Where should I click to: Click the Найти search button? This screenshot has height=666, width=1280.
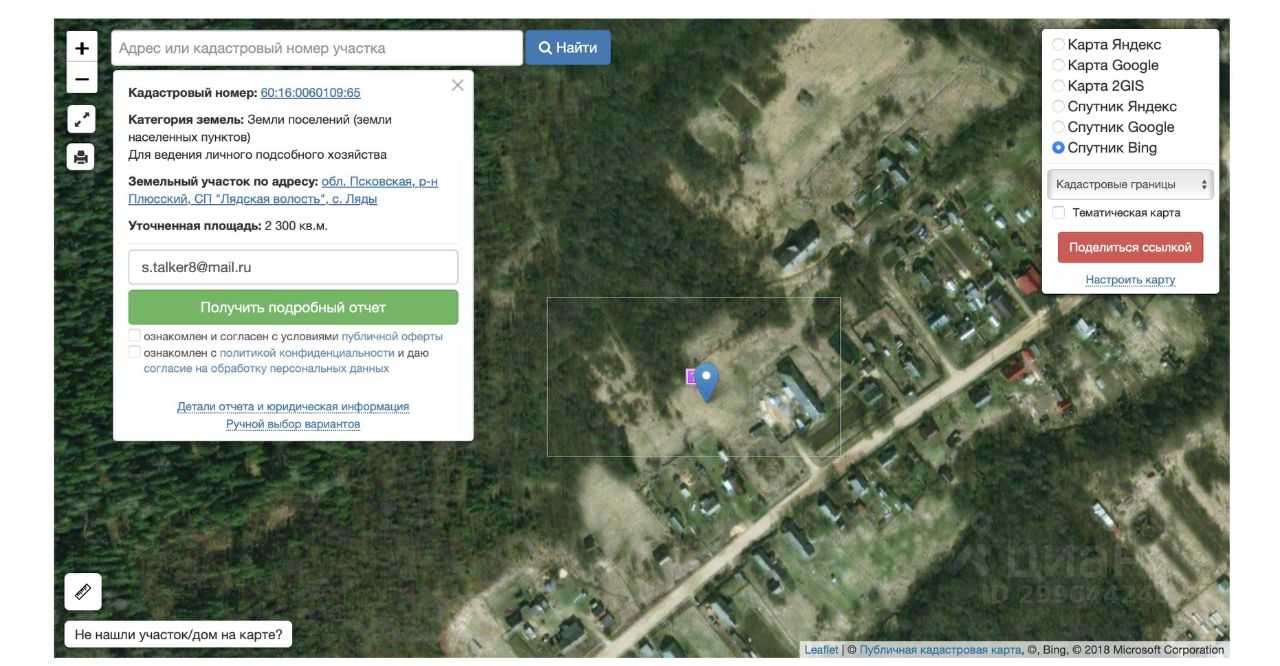tap(568, 48)
